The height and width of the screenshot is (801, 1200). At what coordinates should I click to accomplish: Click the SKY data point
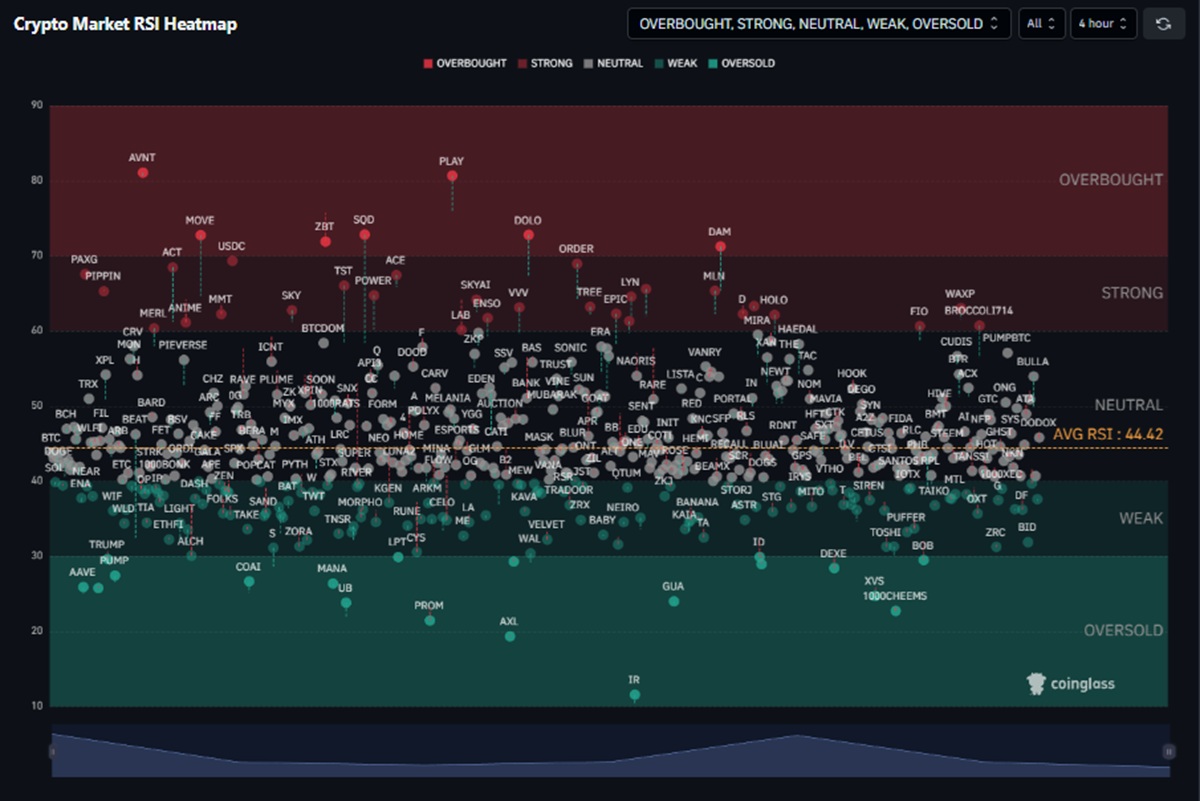[x=291, y=310]
